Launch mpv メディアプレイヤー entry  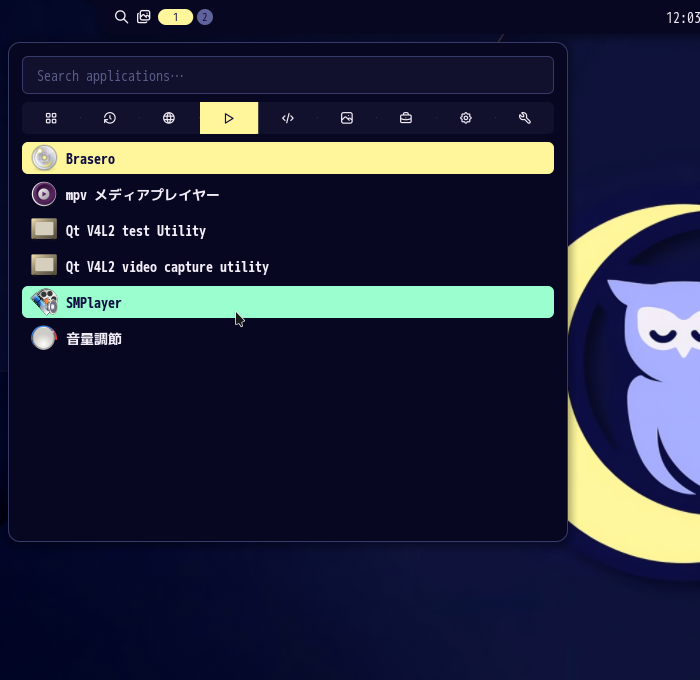coord(288,194)
